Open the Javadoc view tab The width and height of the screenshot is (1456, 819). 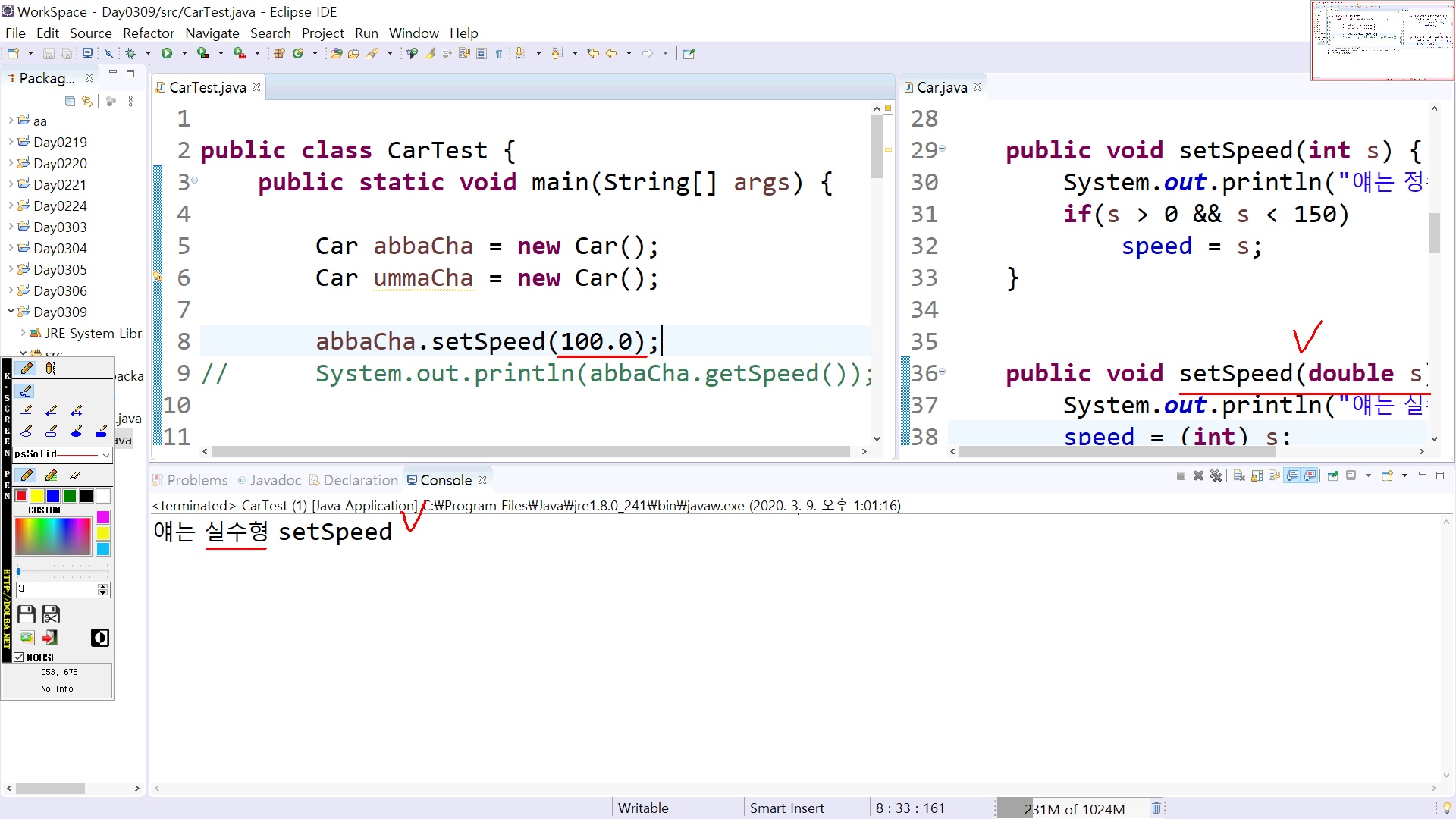(275, 480)
